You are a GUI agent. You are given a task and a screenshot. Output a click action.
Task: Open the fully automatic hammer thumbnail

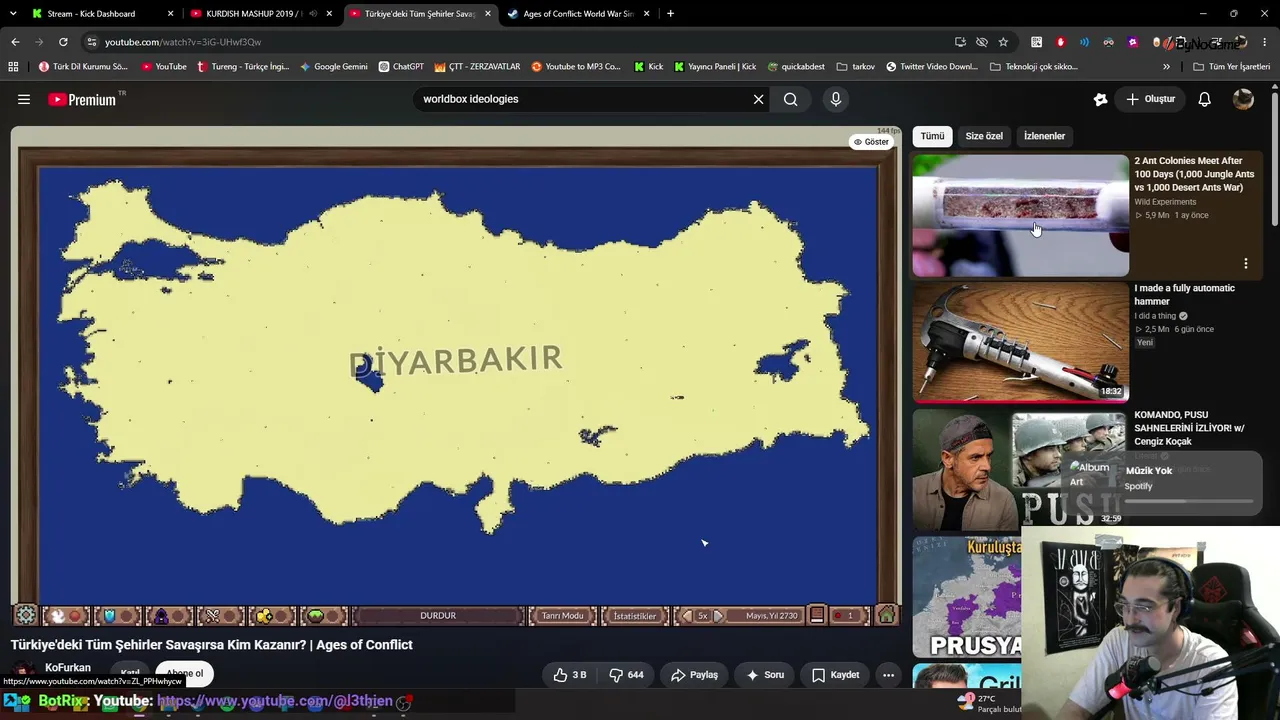point(1020,342)
